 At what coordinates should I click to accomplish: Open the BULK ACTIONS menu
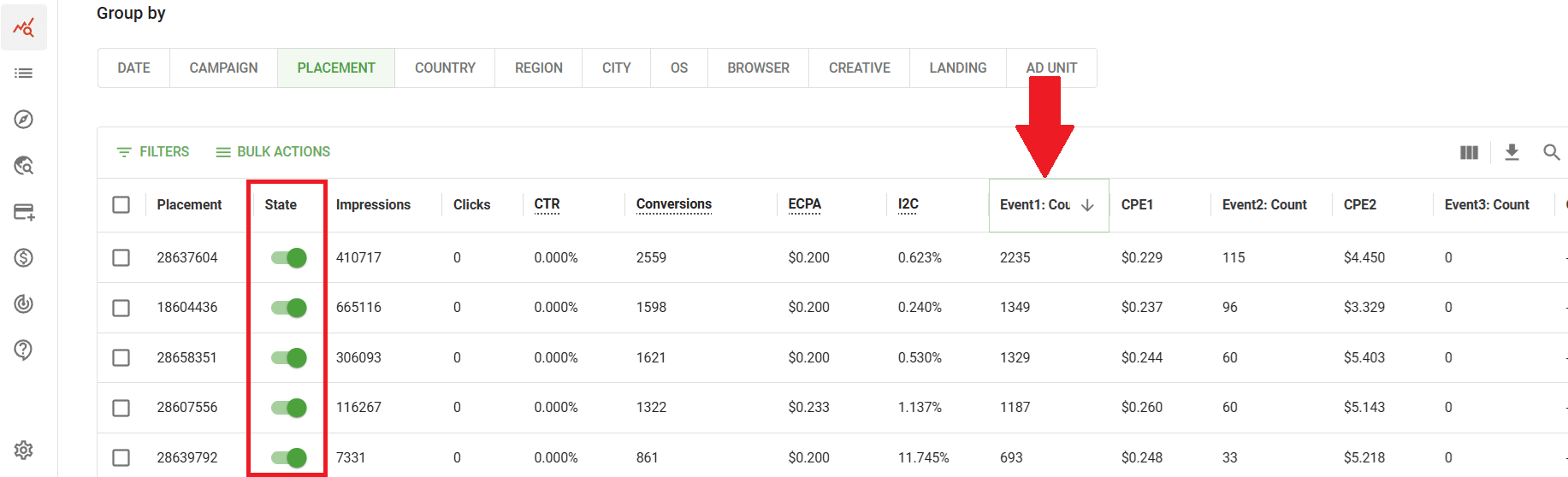pos(273,152)
